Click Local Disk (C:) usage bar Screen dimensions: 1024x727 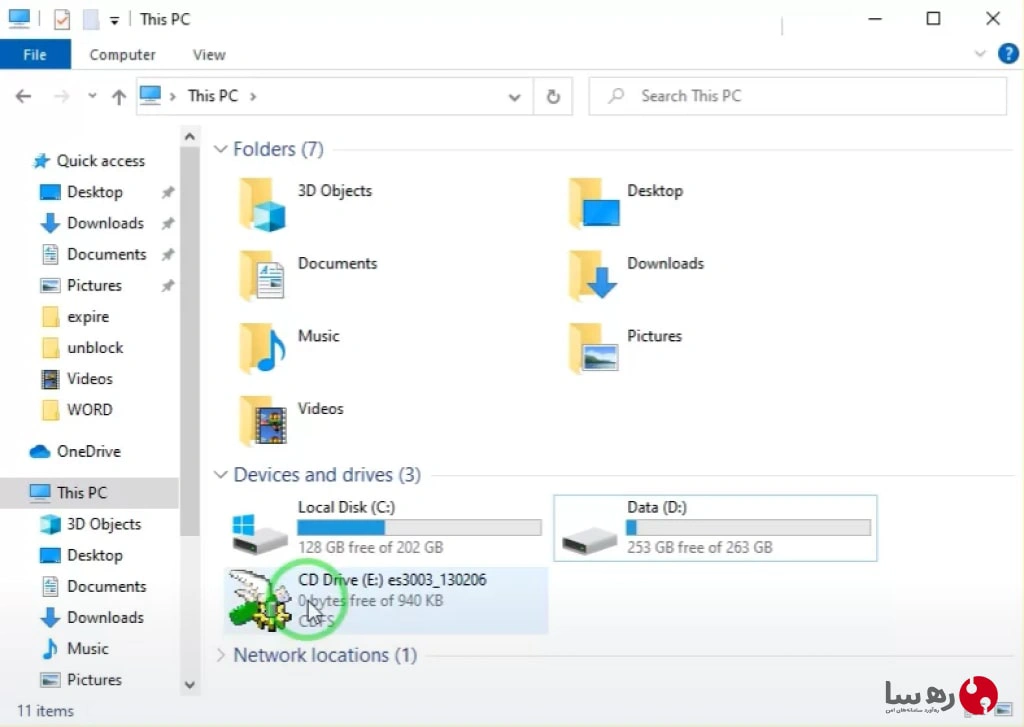[419, 527]
